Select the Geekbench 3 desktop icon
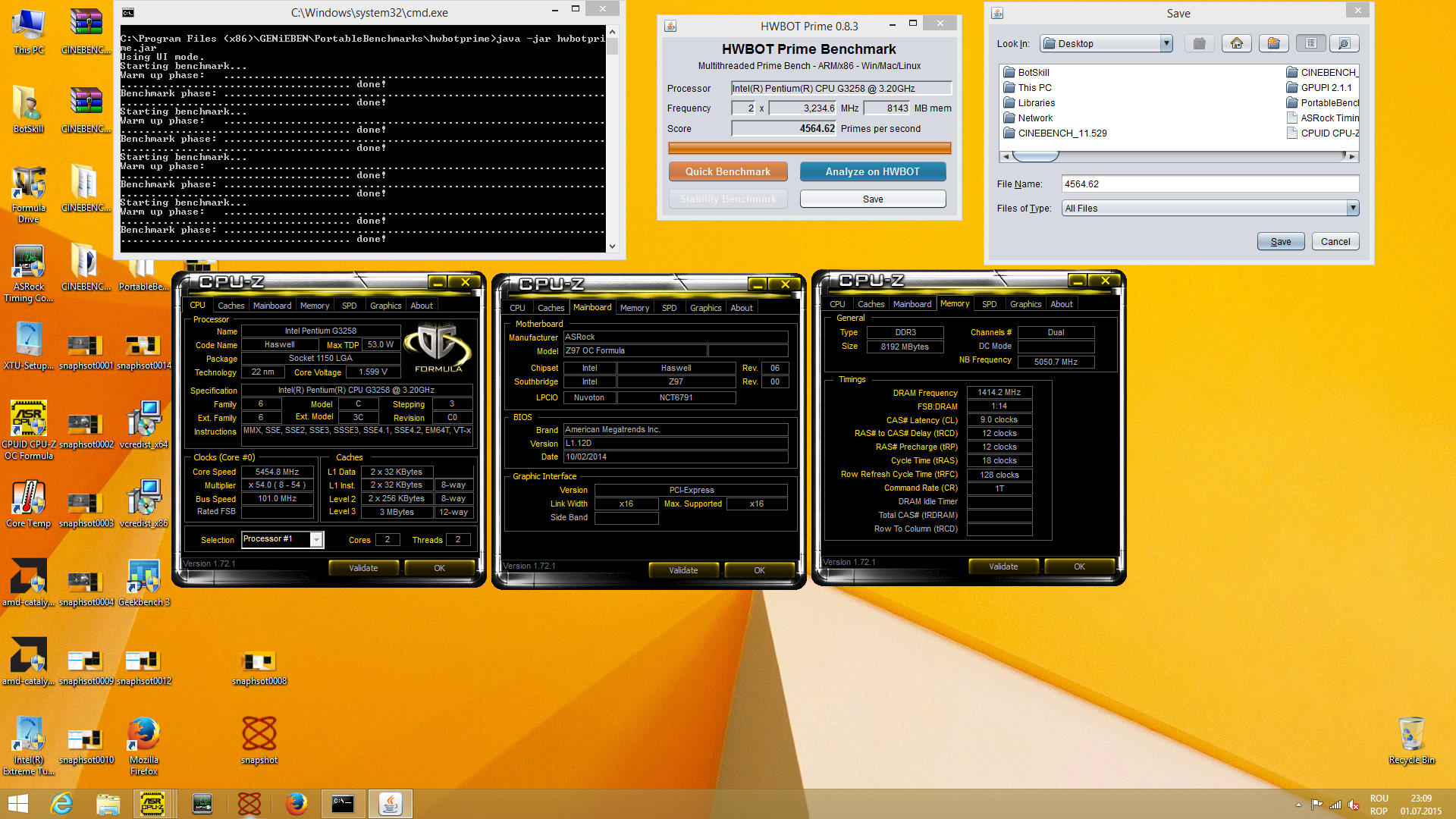Screen dimensions: 1456x819 pos(143,582)
